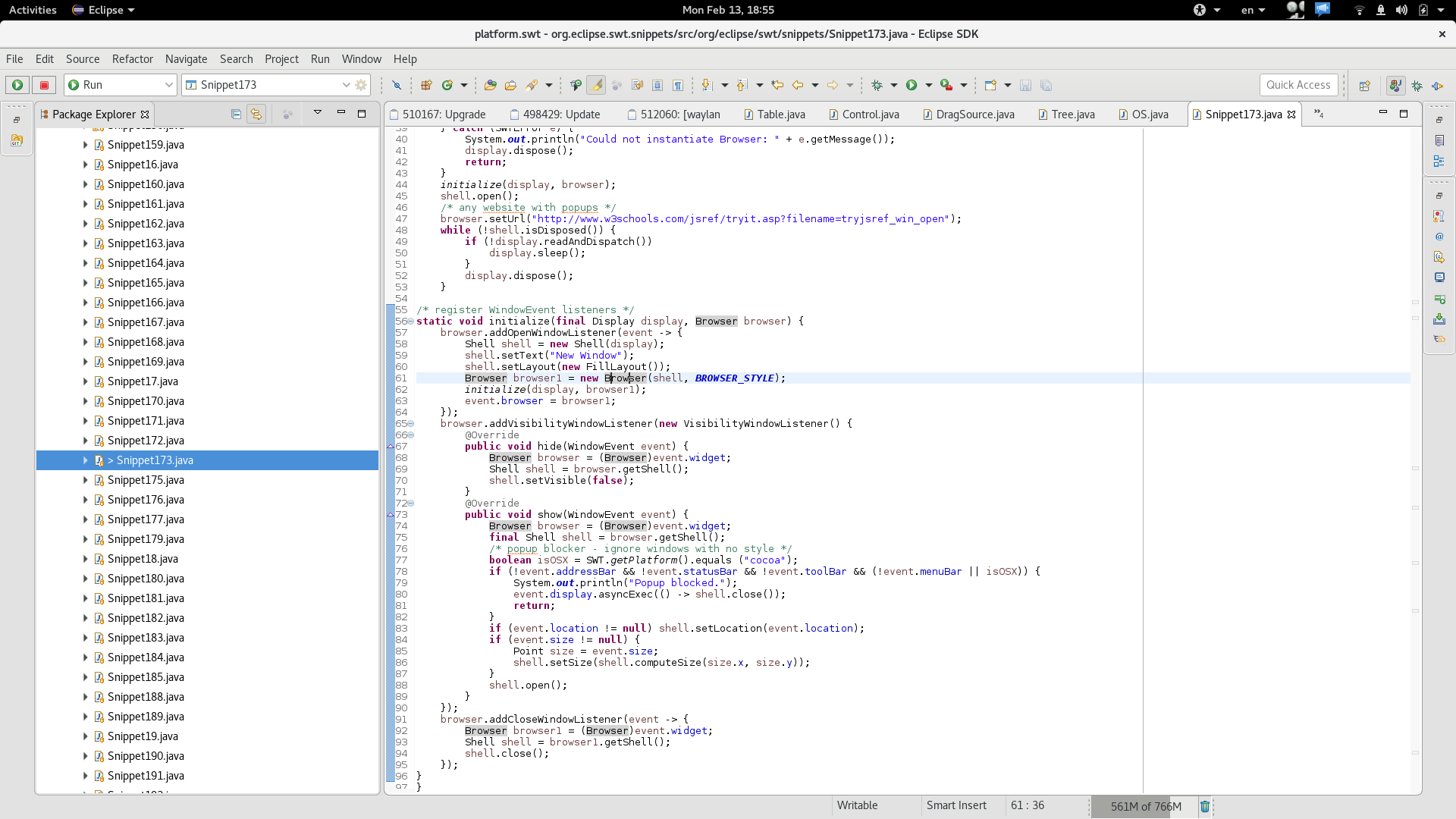Open the Back history dropdown arrow
Screen dimensions: 1456x819
(x=815, y=85)
